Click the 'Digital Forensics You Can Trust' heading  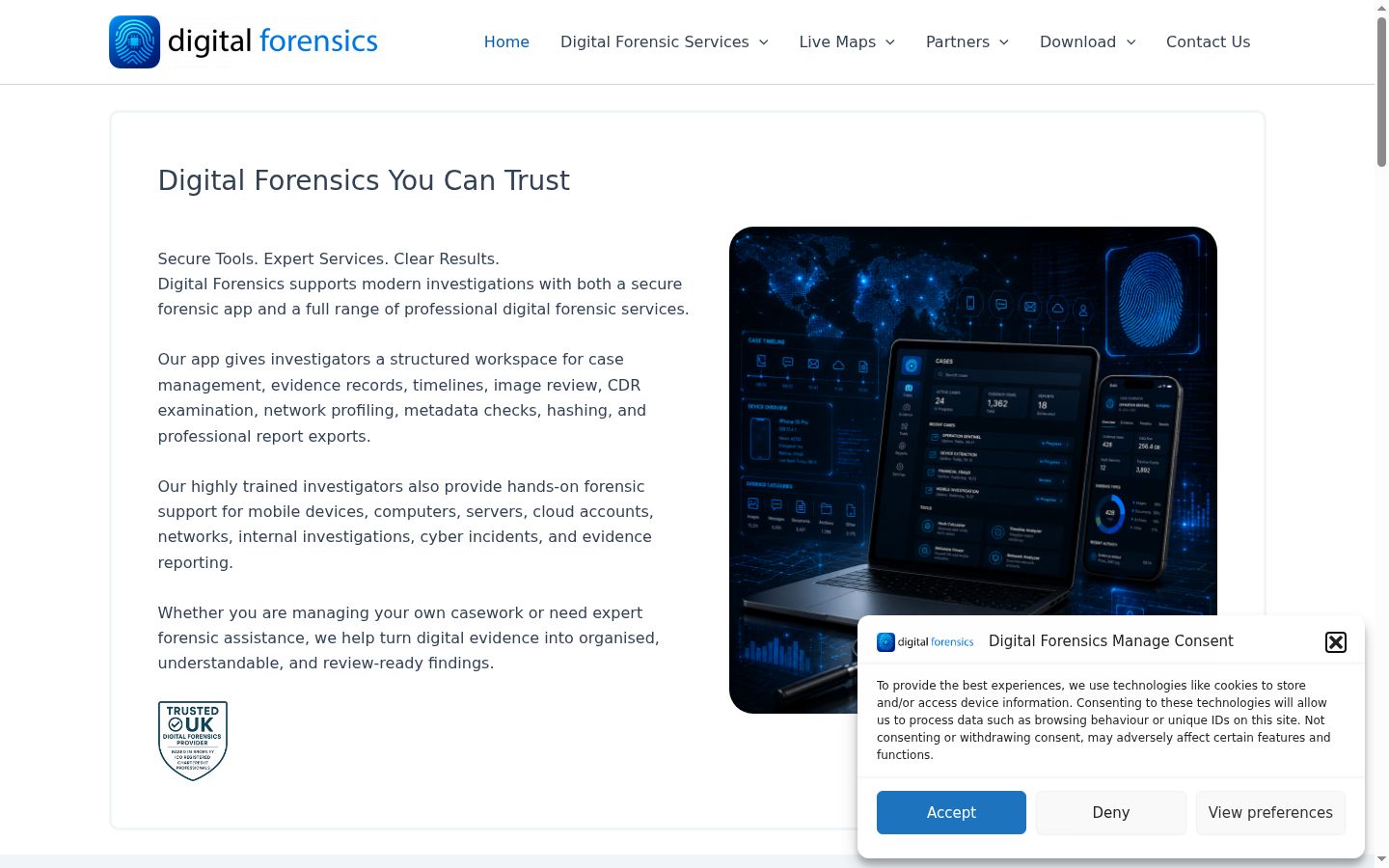(x=364, y=180)
